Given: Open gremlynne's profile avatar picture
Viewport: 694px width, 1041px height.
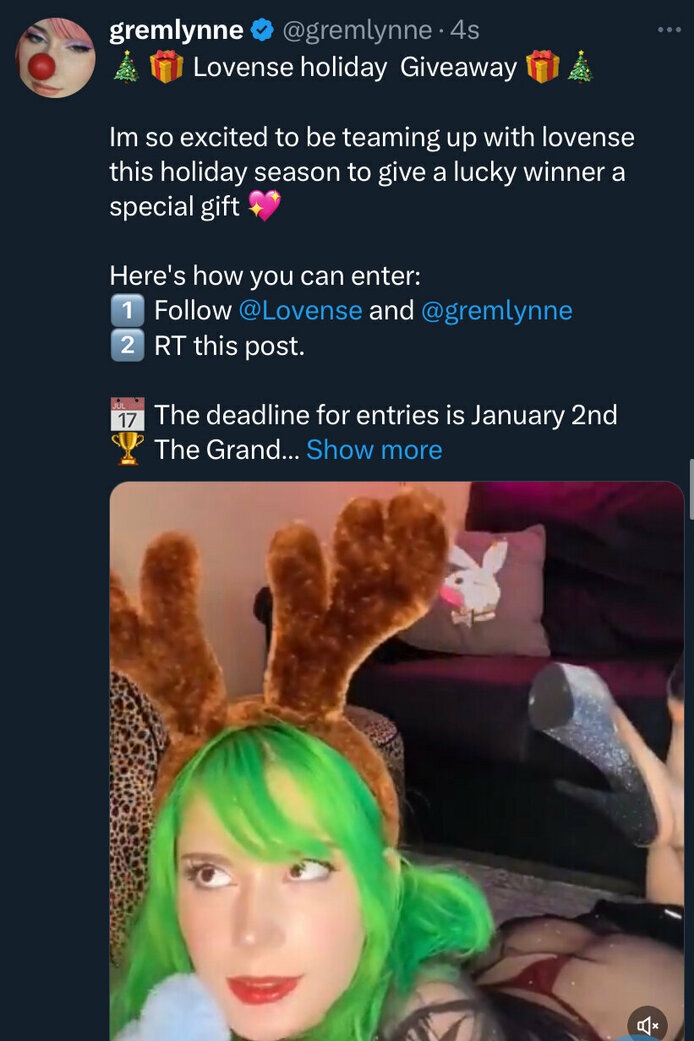Looking at the screenshot, I should (56, 57).
